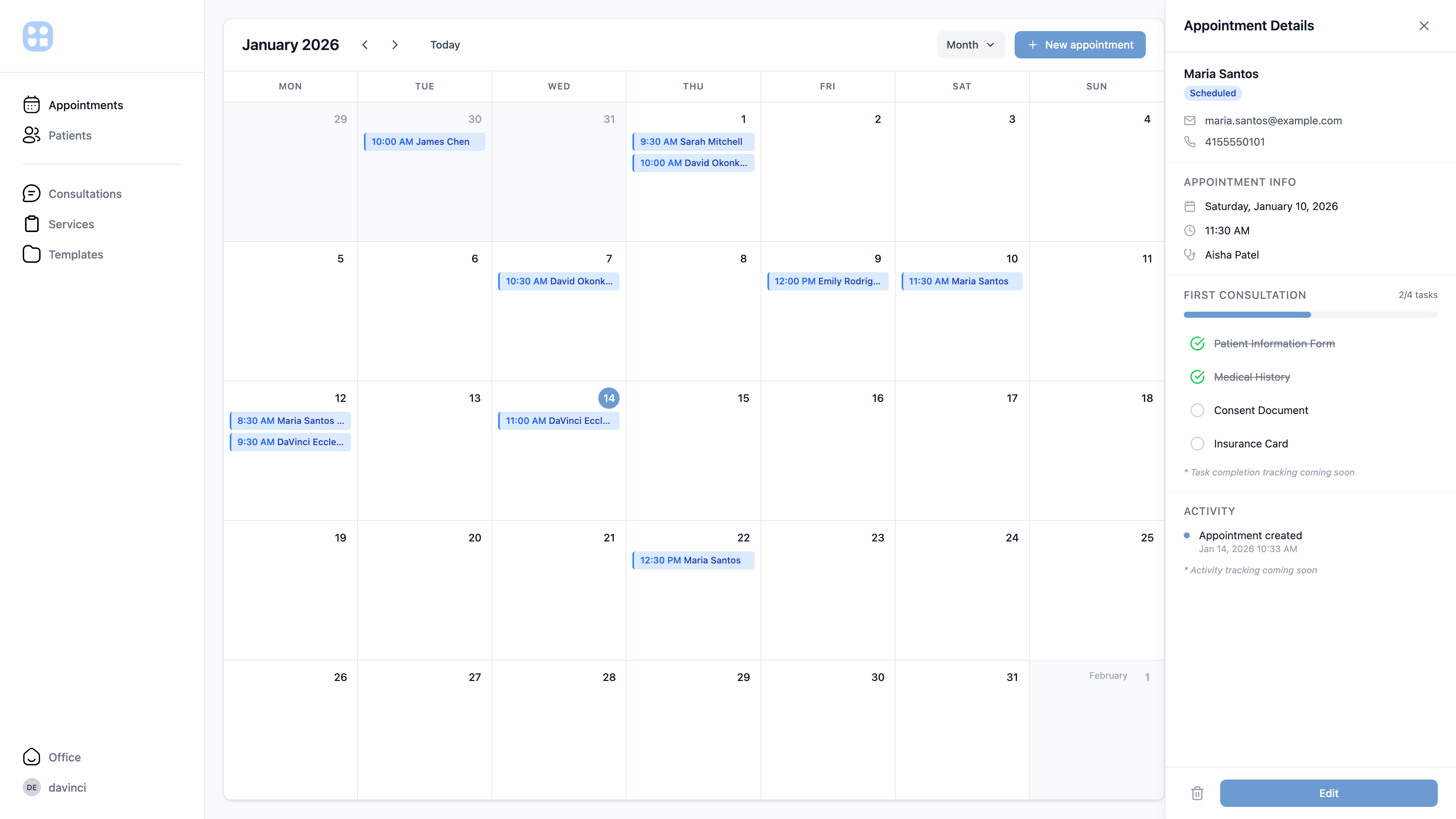Viewport: 1456px width, 819px height.
Task: Open the Consultations sidebar icon
Action: tap(31, 193)
